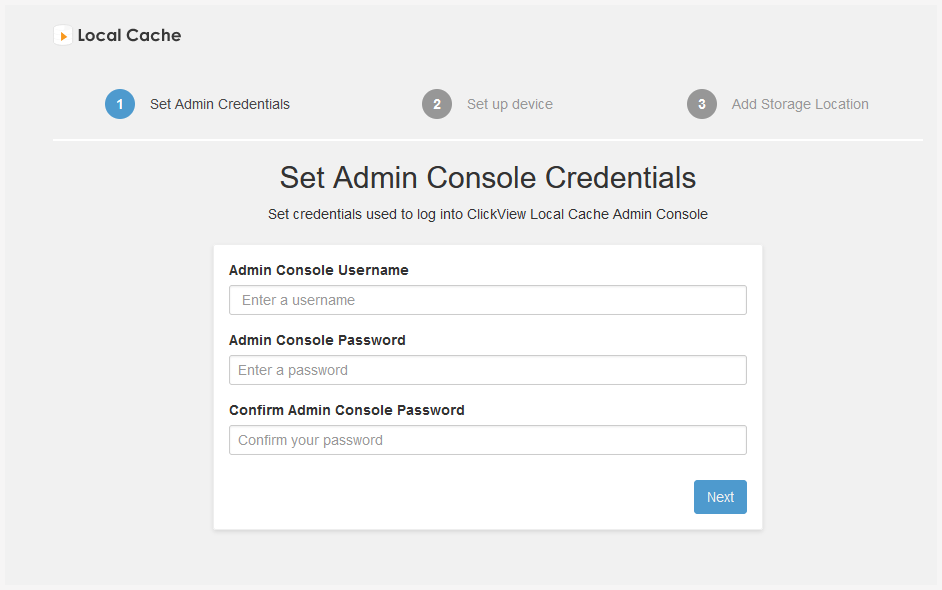The width and height of the screenshot is (942, 590).
Task: Click the credentials description subtitle text
Action: coord(488,214)
